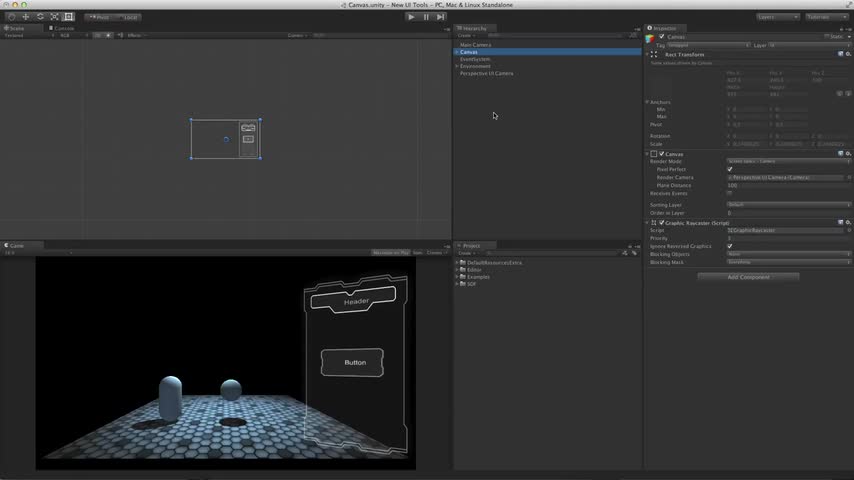The height and width of the screenshot is (480, 854).
Task: Toggle the Pixel Perfect checkbox
Action: coord(730,169)
